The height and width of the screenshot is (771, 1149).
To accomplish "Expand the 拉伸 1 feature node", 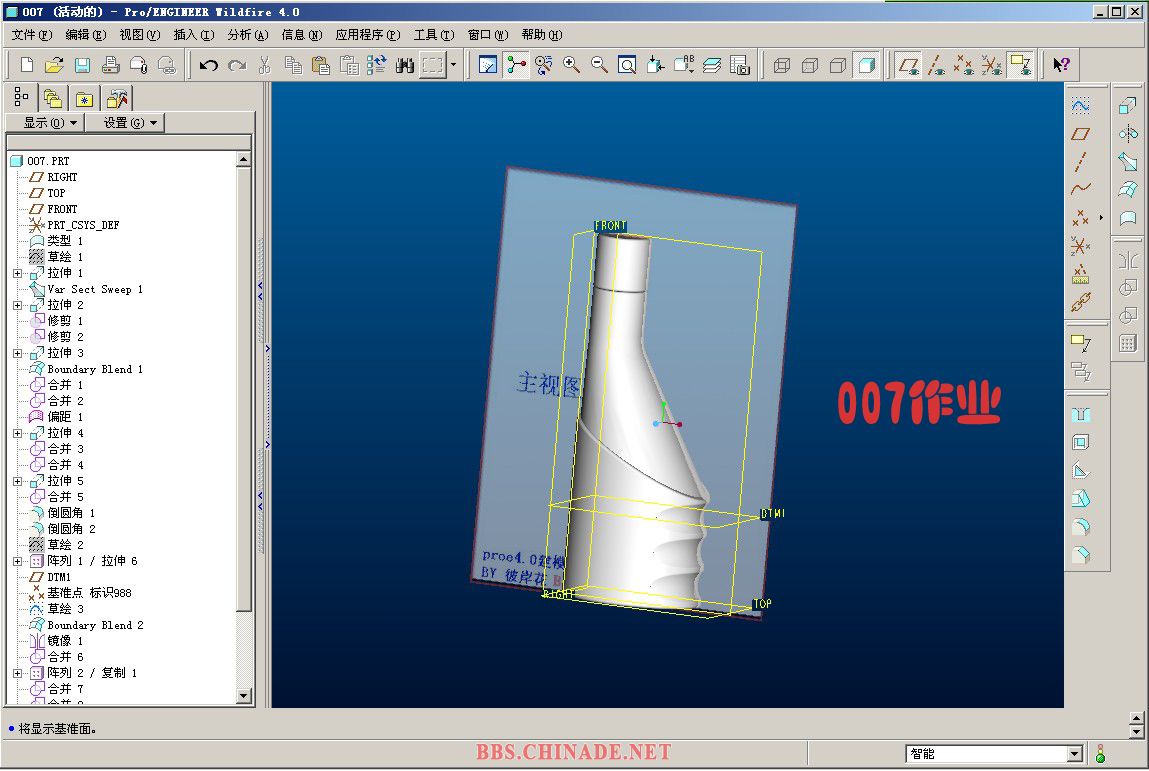I will click(x=17, y=273).
